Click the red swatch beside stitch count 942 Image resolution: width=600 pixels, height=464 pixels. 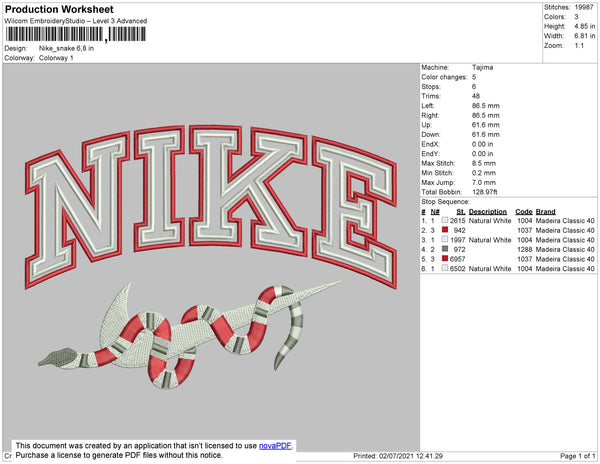445,230
